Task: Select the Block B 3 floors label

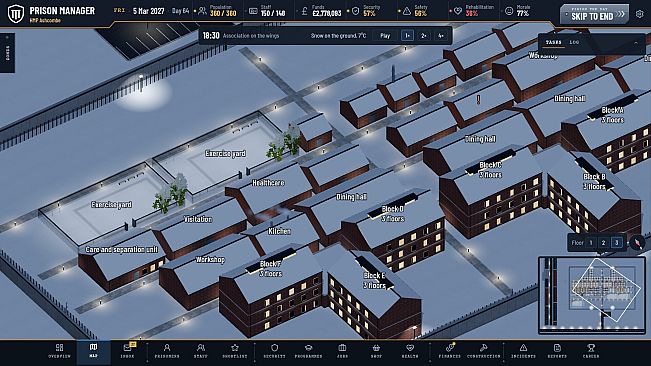Action: click(x=594, y=181)
